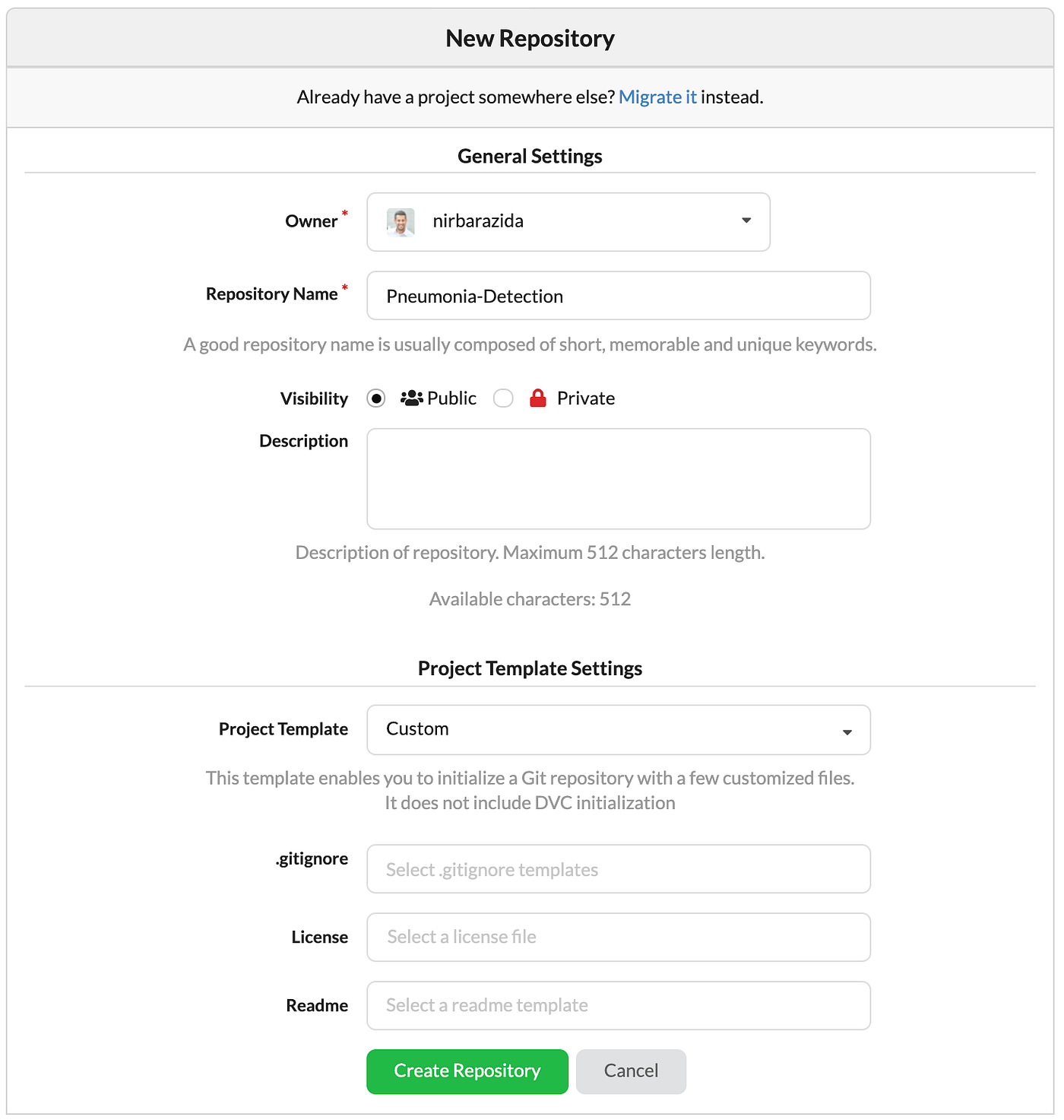Focus the Pneumonia-Detection repository name field
Screen dimensions: 1064x1120
click(618, 296)
